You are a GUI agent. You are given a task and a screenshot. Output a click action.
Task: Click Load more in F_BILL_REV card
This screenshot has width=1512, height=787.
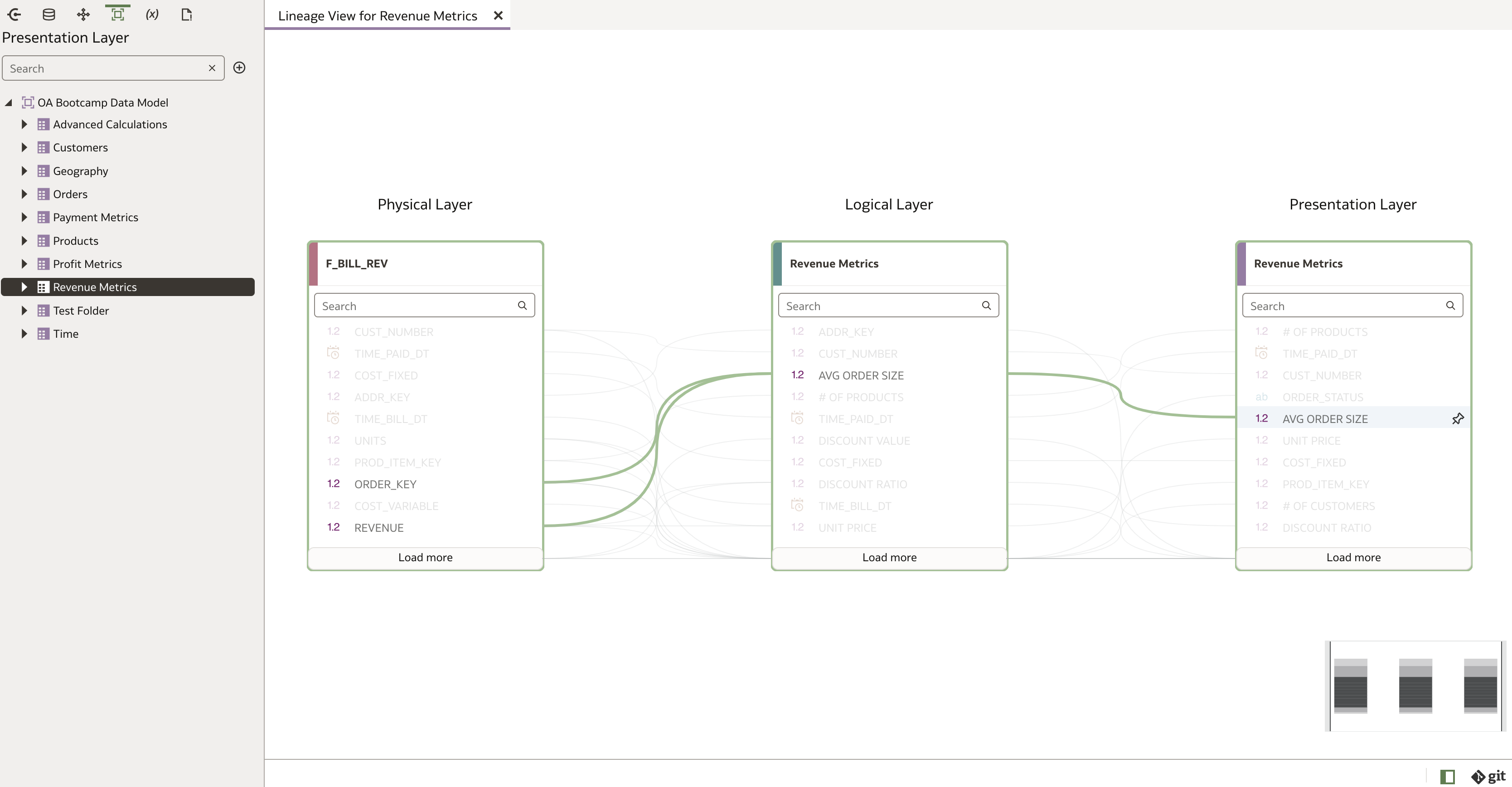[425, 558]
